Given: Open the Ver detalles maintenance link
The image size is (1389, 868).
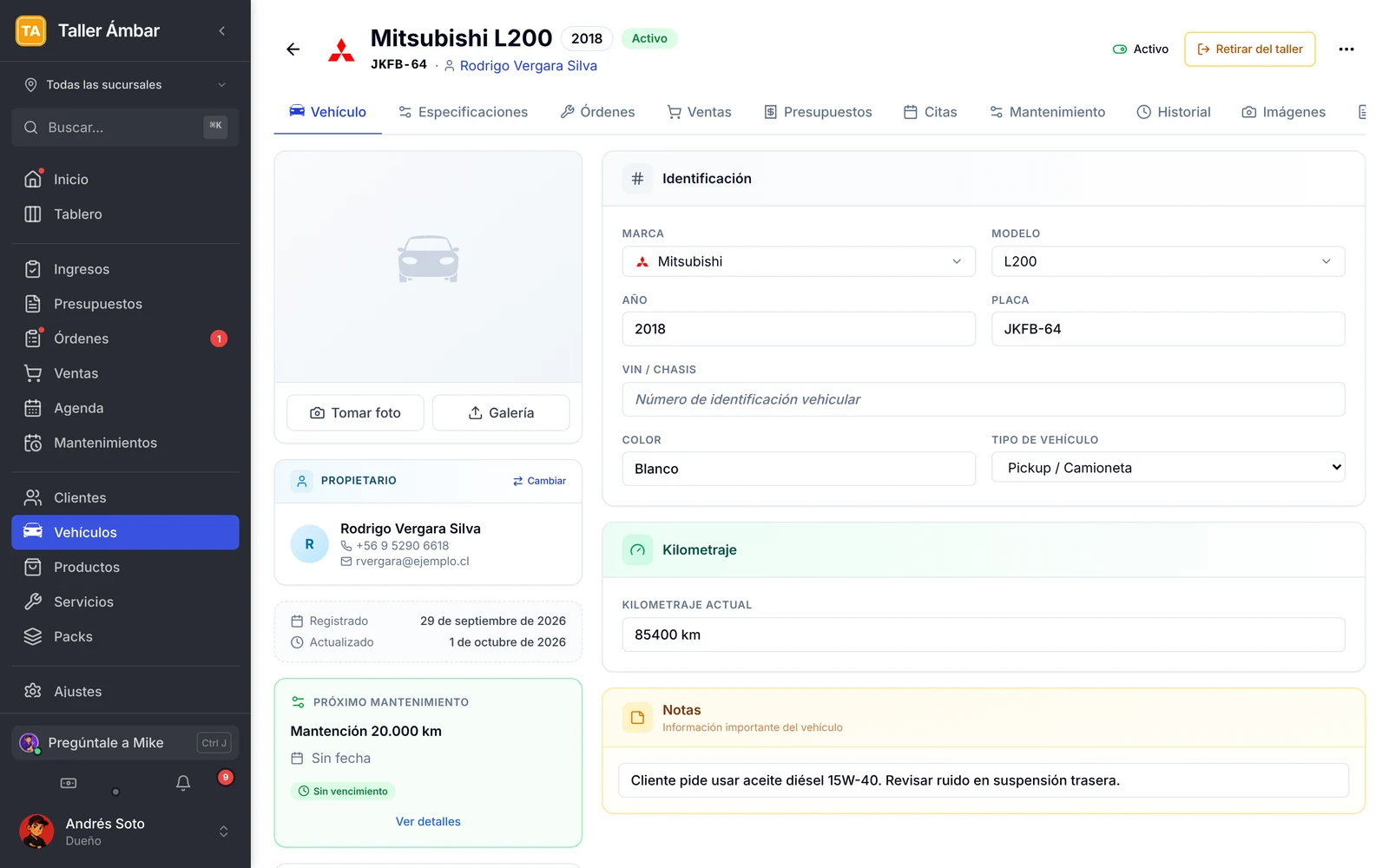Looking at the screenshot, I should coord(428,822).
